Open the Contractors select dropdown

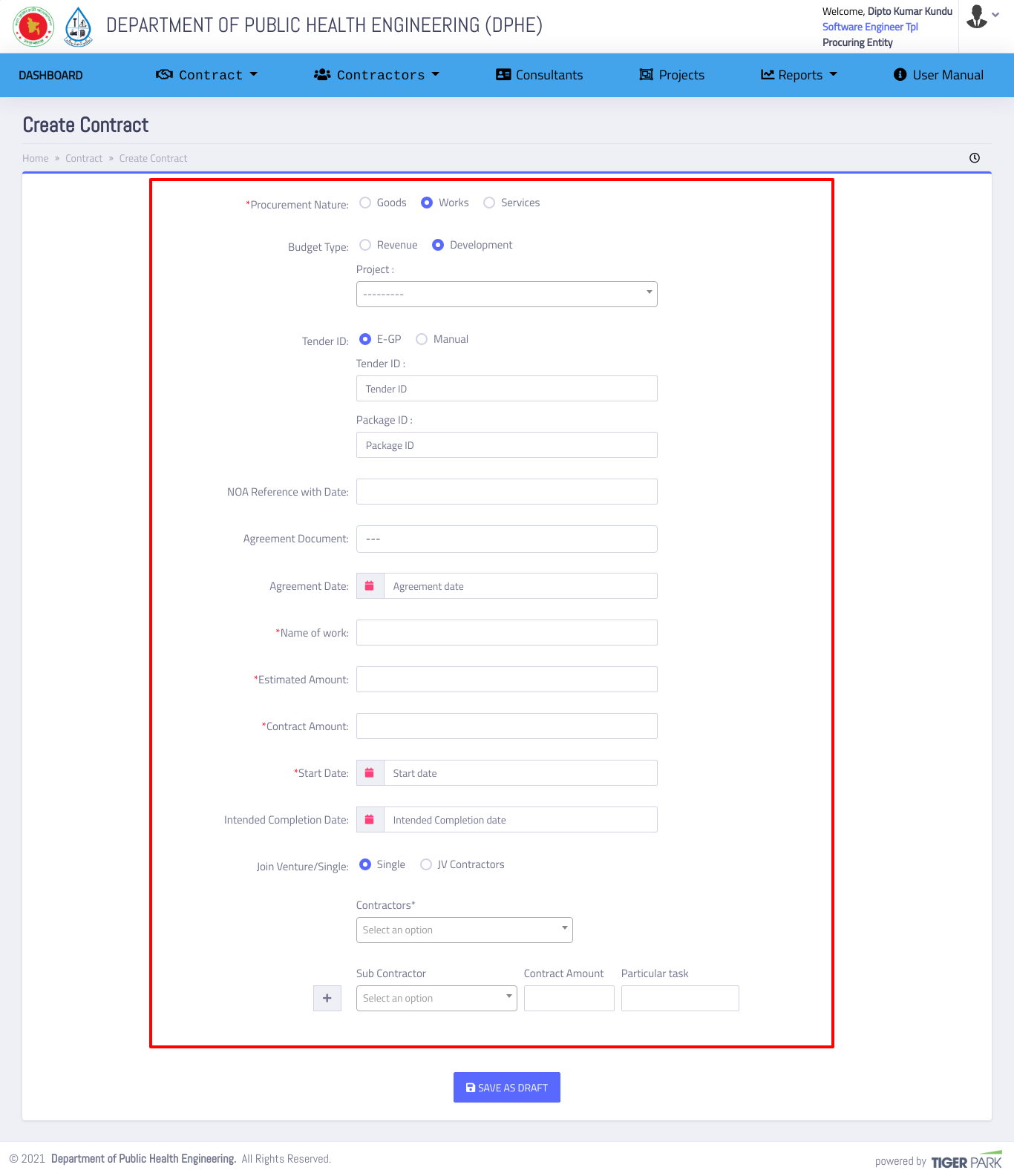coord(464,930)
